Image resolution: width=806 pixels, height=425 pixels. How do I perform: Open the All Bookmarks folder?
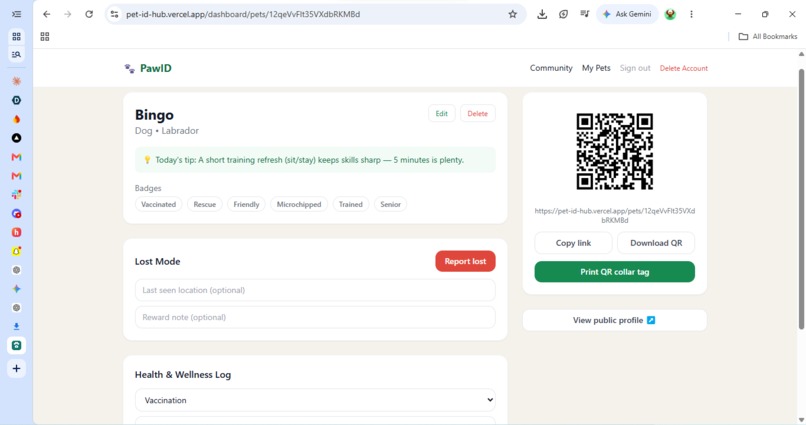768,36
